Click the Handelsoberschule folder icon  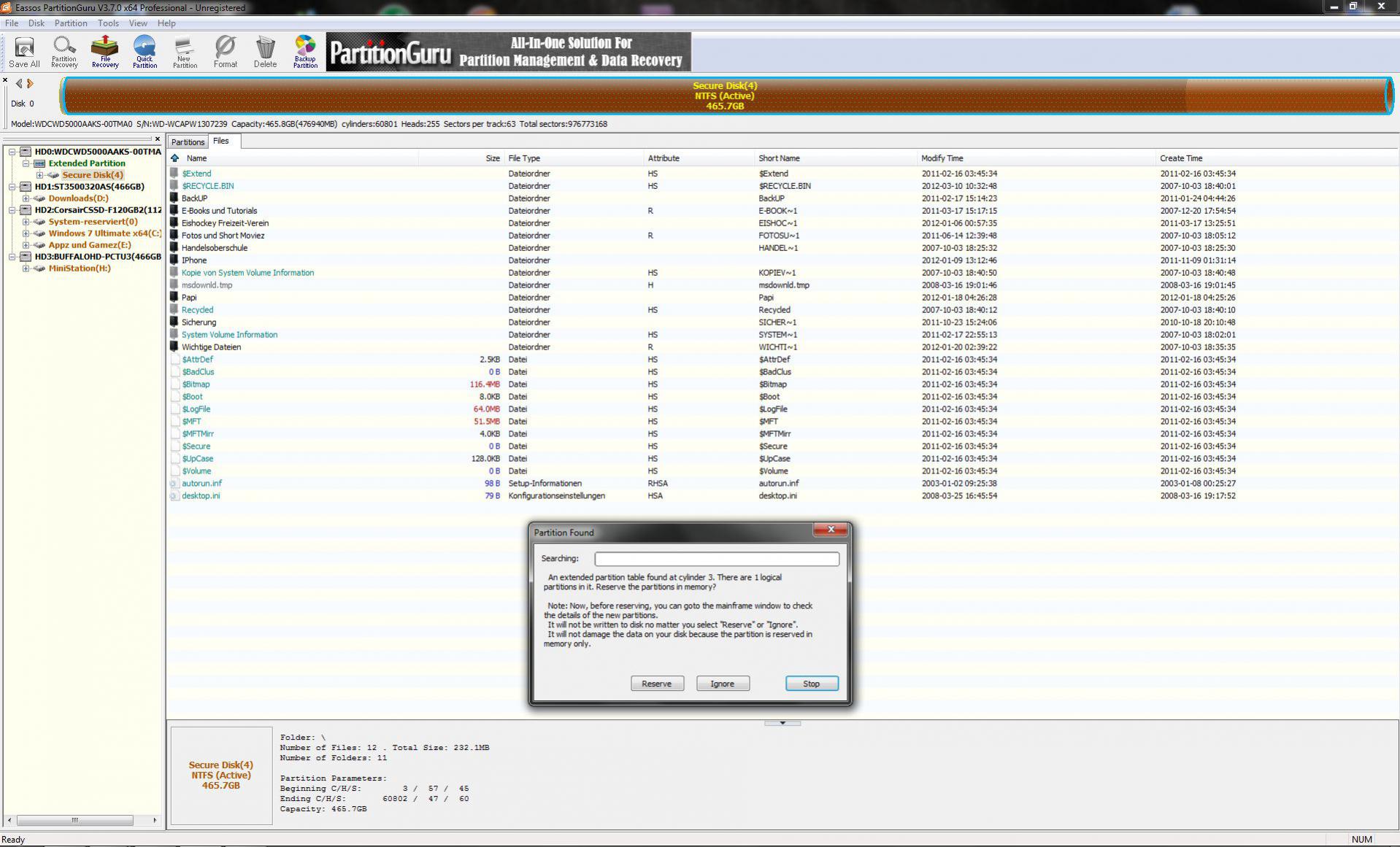[174, 247]
